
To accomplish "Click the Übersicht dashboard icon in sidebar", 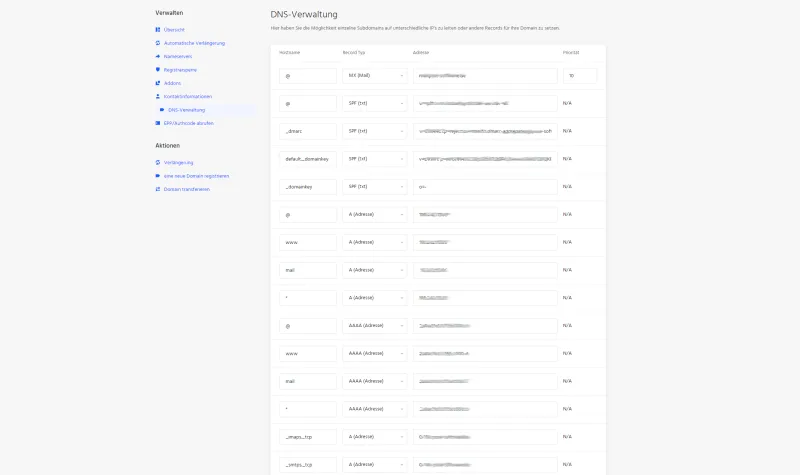I will (x=158, y=30).
